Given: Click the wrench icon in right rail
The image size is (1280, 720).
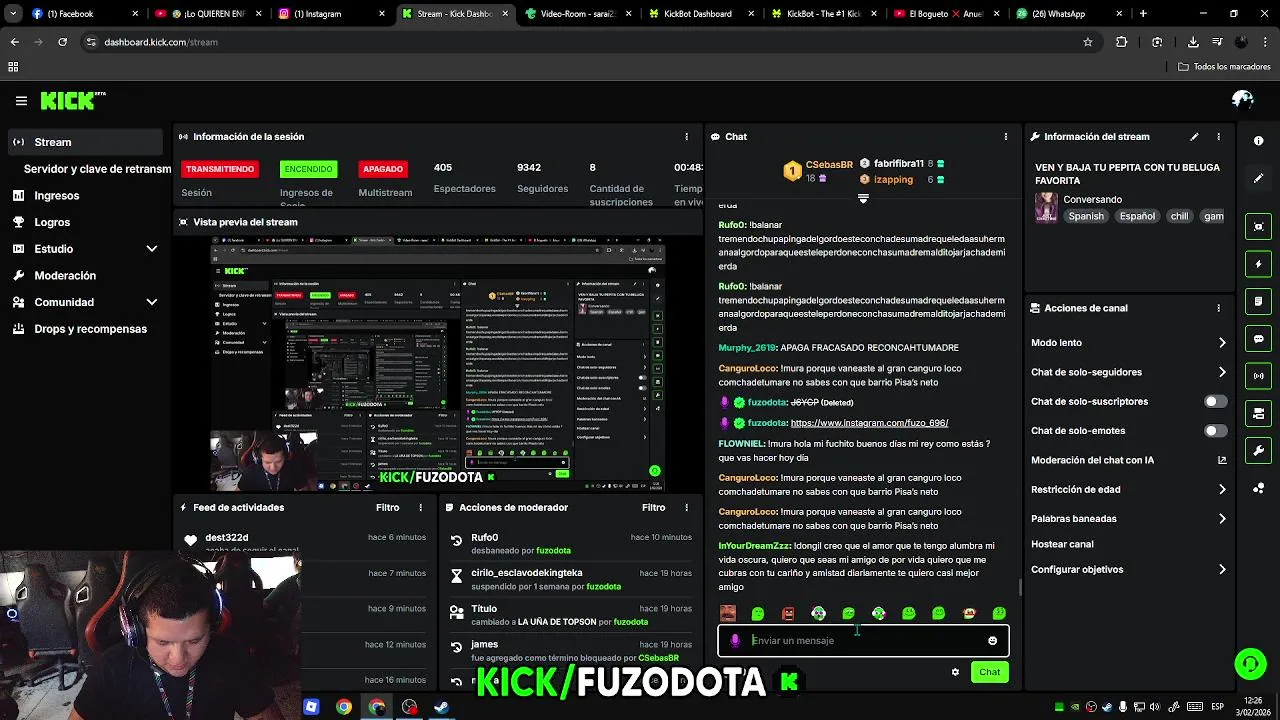Looking at the screenshot, I should [1259, 451].
